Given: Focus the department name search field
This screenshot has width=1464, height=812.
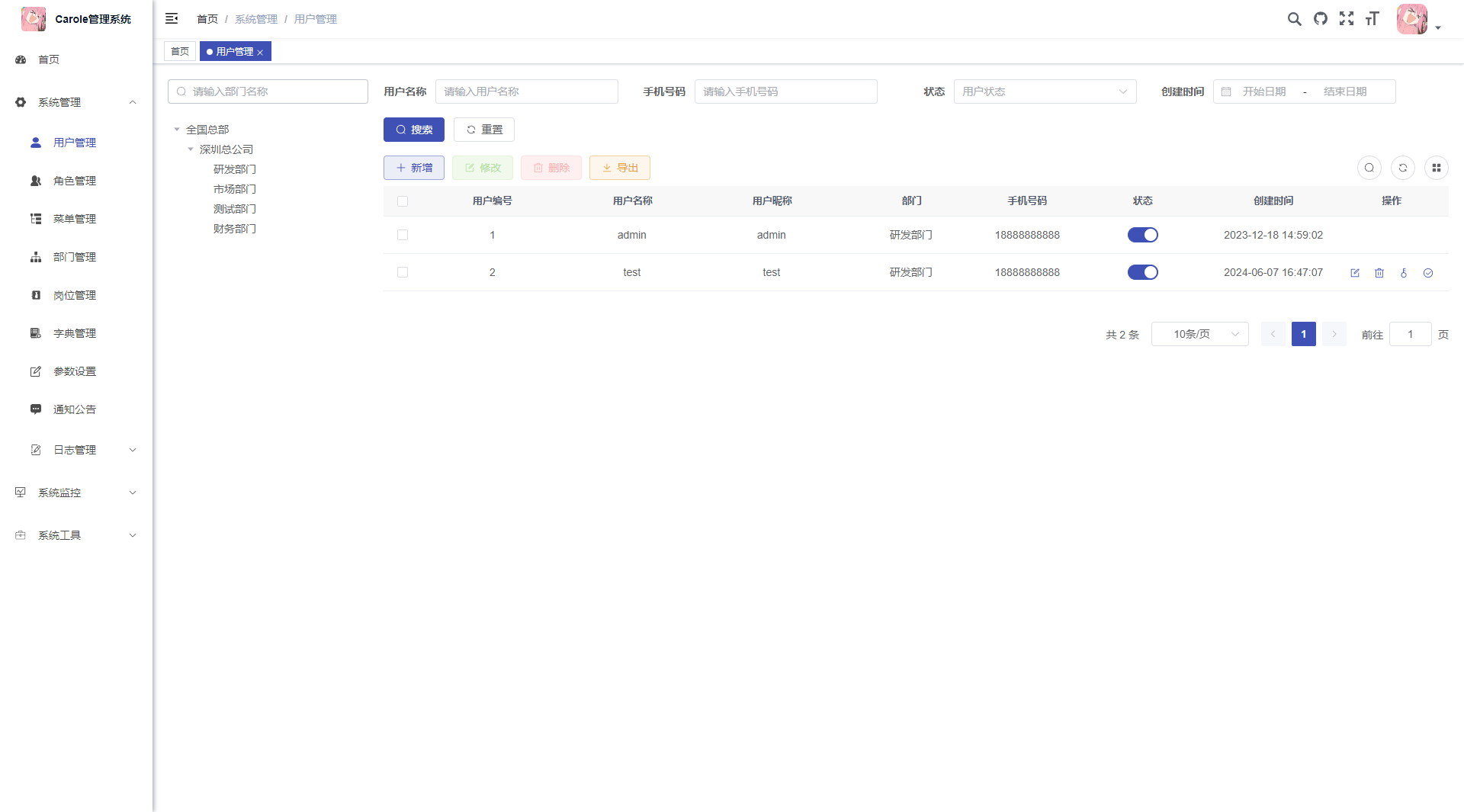Looking at the screenshot, I should pyautogui.click(x=268, y=91).
